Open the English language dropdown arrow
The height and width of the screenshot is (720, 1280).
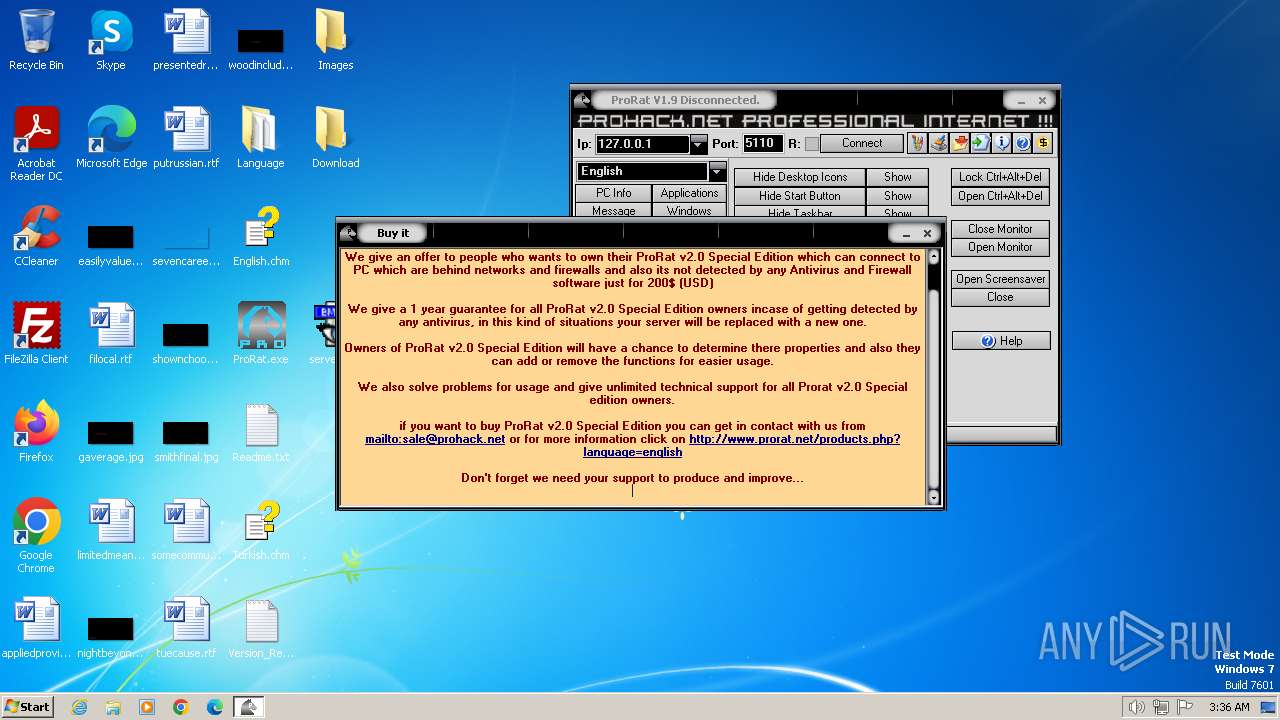pos(716,171)
